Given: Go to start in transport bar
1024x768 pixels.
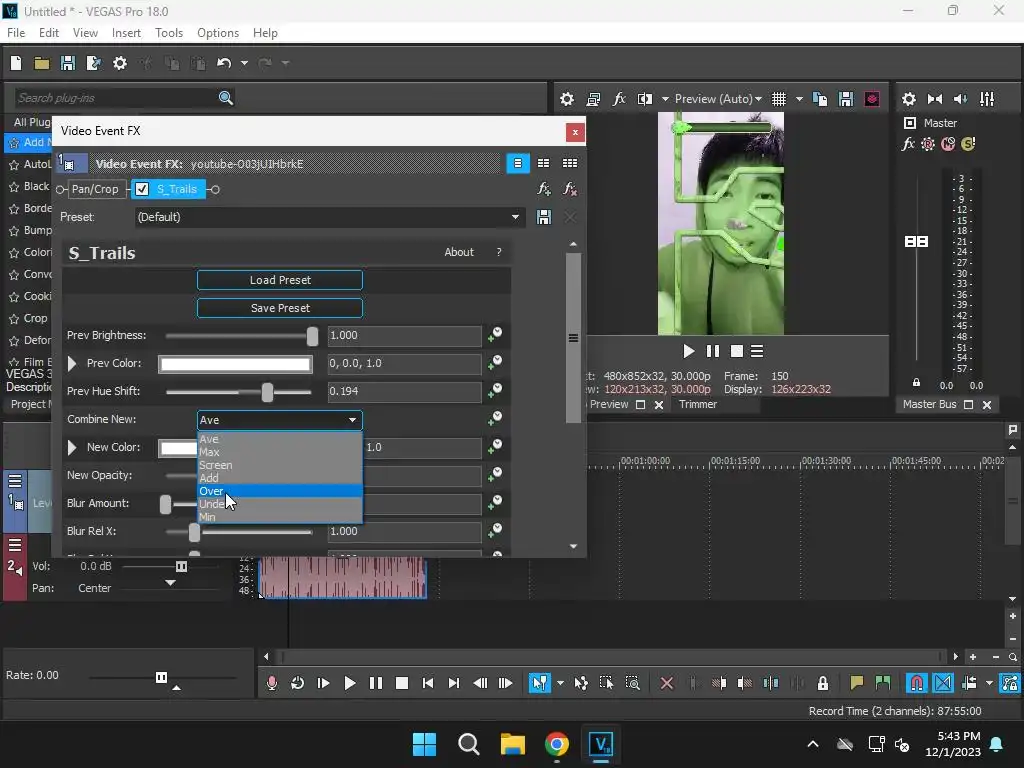Looking at the screenshot, I should [428, 683].
